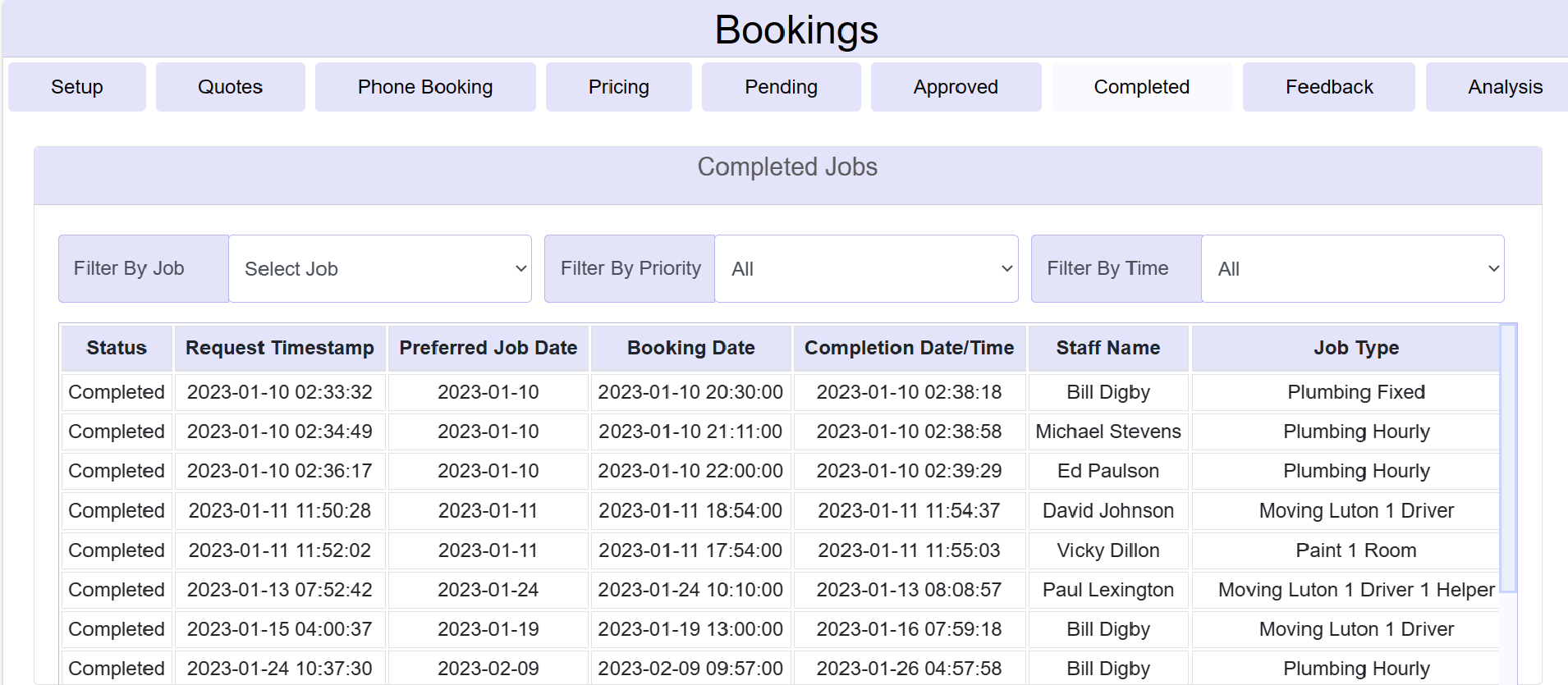Click booking date 2023-01-11 17:54:00
This screenshot has width=1568, height=685.
tap(691, 550)
